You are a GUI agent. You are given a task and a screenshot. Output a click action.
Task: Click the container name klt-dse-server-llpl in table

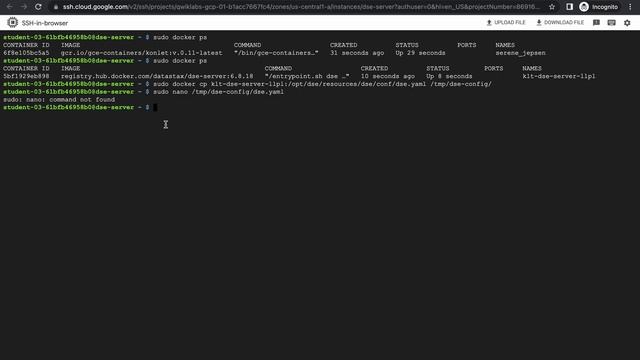(559, 76)
